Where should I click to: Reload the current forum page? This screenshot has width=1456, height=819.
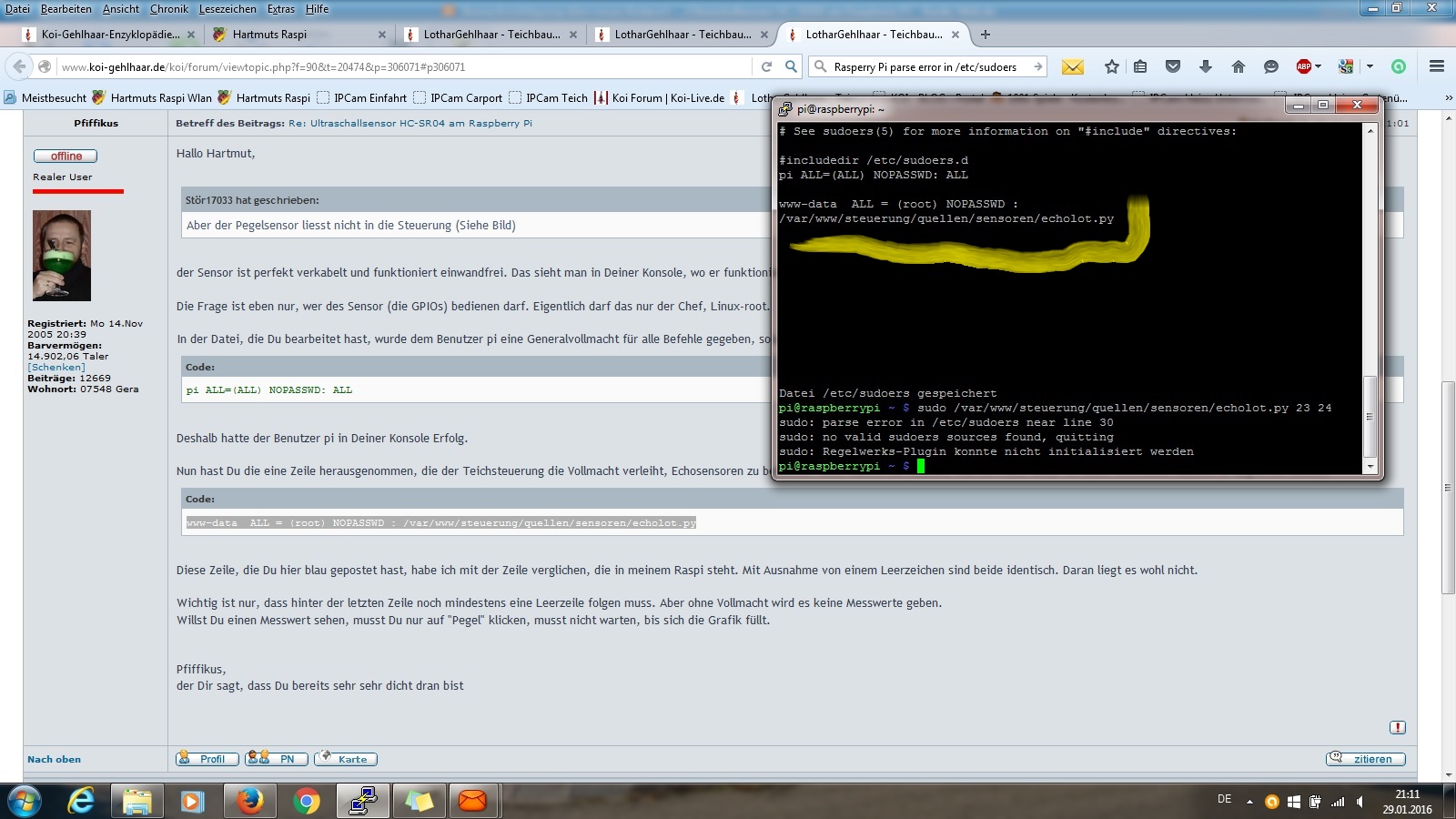[766, 66]
